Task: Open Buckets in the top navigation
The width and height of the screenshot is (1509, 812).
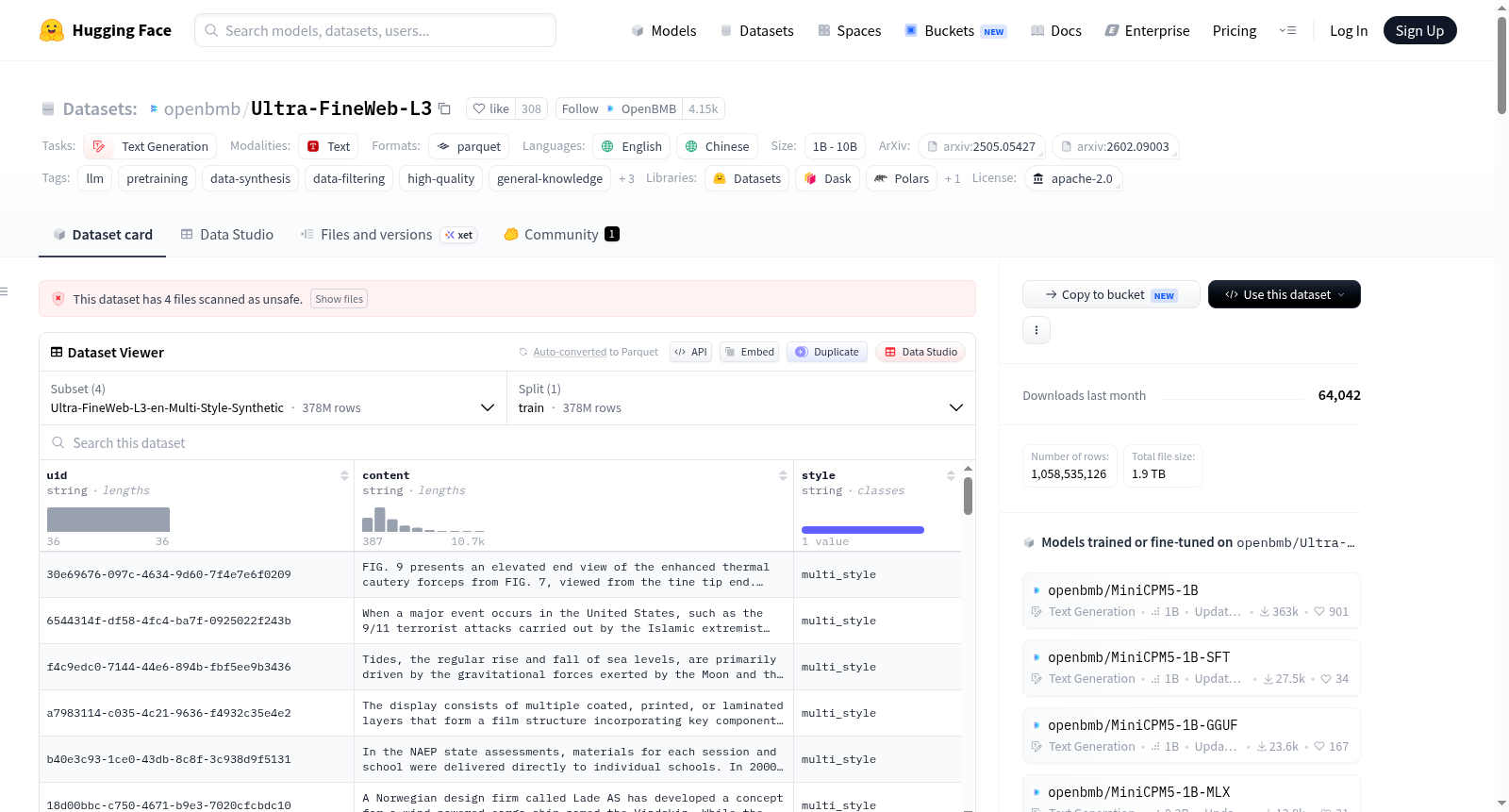Action: click(x=955, y=30)
